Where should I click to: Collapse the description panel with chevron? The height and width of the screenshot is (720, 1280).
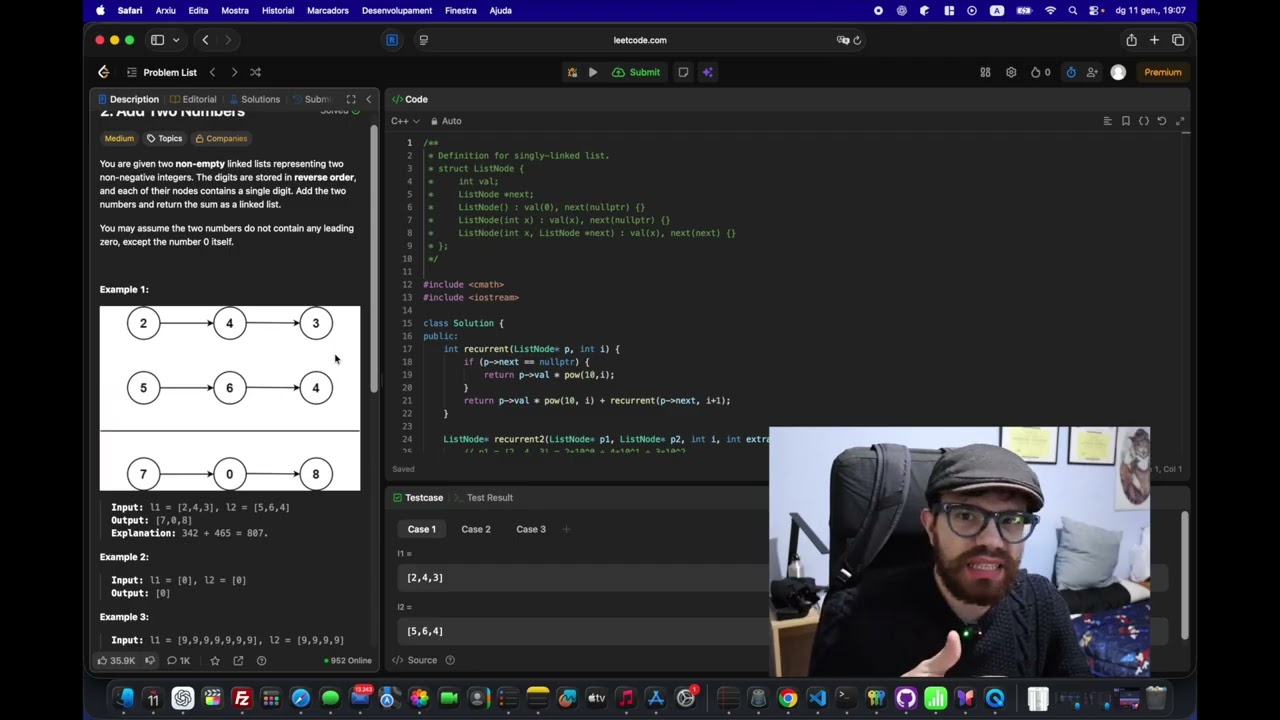point(368,99)
